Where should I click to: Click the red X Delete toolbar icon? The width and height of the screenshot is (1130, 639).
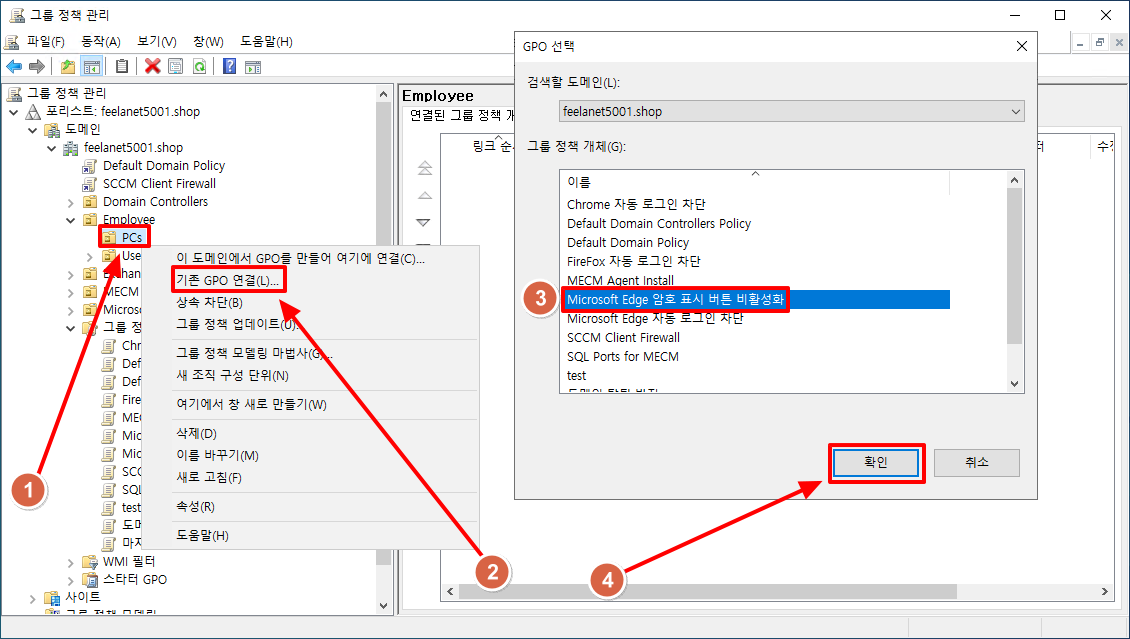click(152, 67)
